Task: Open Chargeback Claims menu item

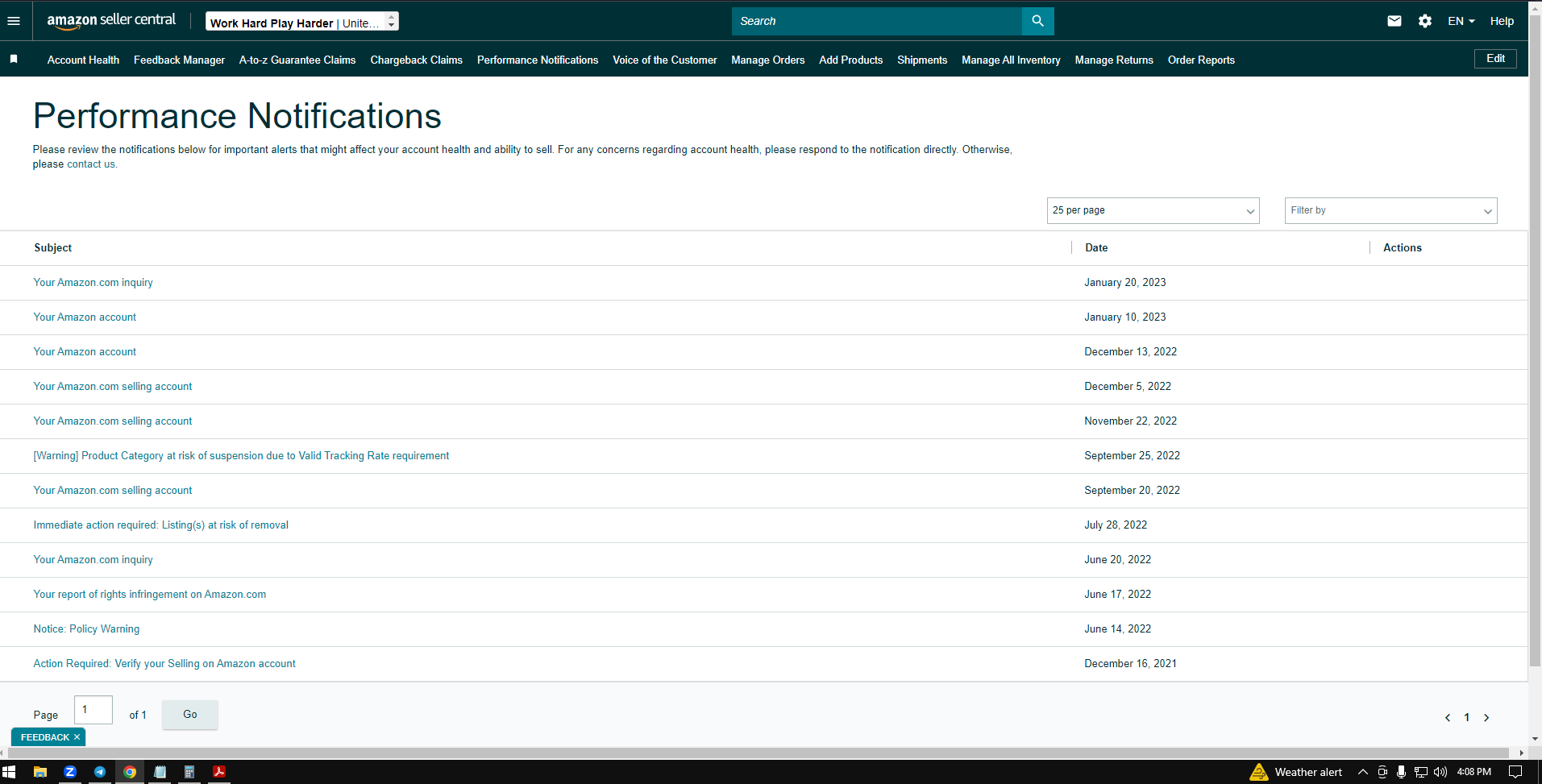Action: pyautogui.click(x=416, y=60)
